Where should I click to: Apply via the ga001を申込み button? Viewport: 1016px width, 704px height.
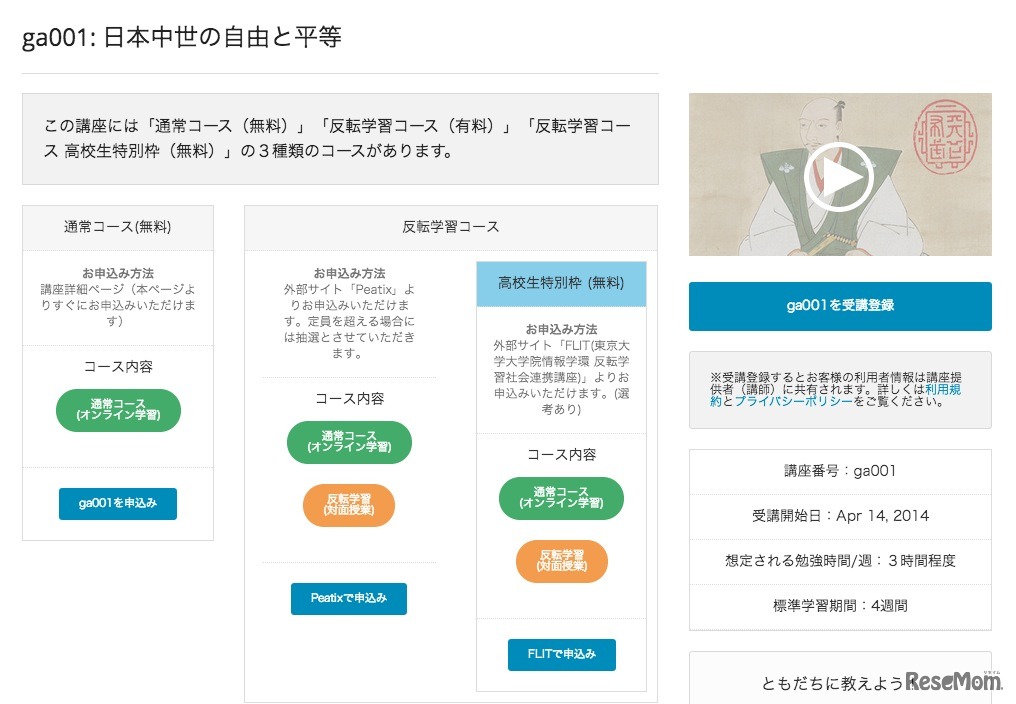tap(117, 504)
